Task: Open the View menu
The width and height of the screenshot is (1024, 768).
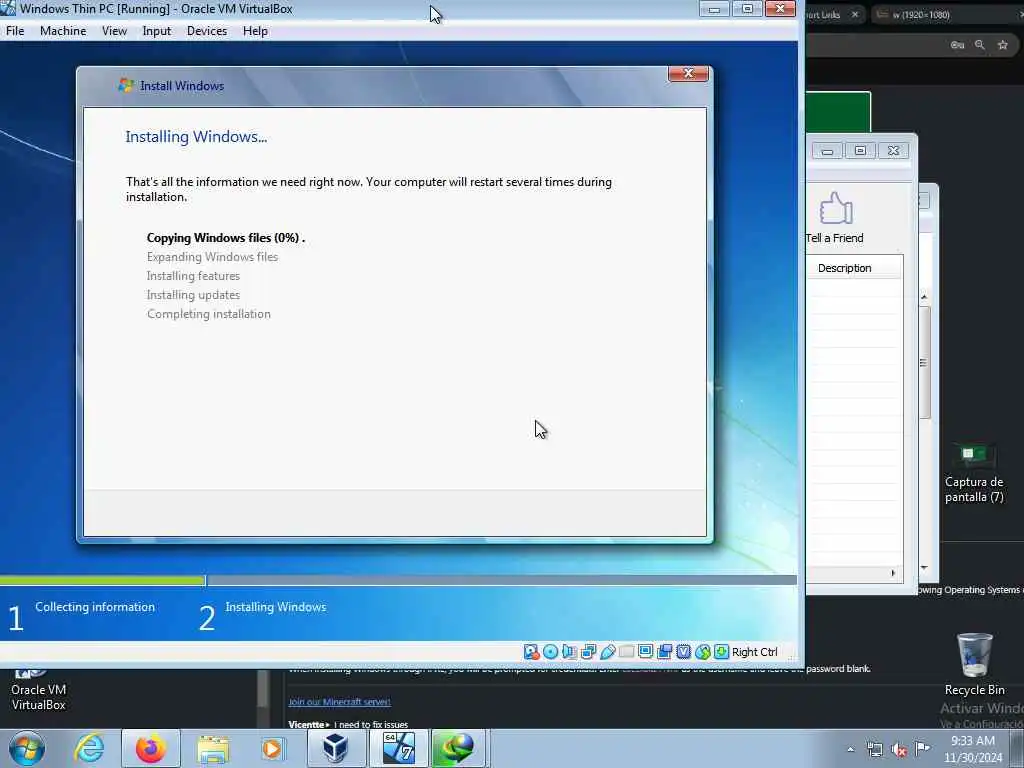Action: click(114, 31)
